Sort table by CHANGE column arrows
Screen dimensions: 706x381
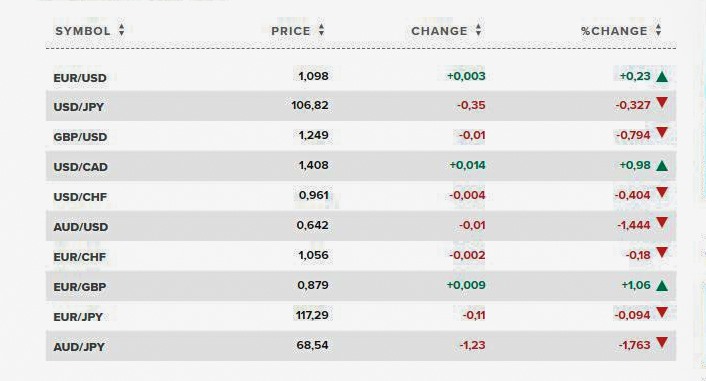(x=478, y=30)
